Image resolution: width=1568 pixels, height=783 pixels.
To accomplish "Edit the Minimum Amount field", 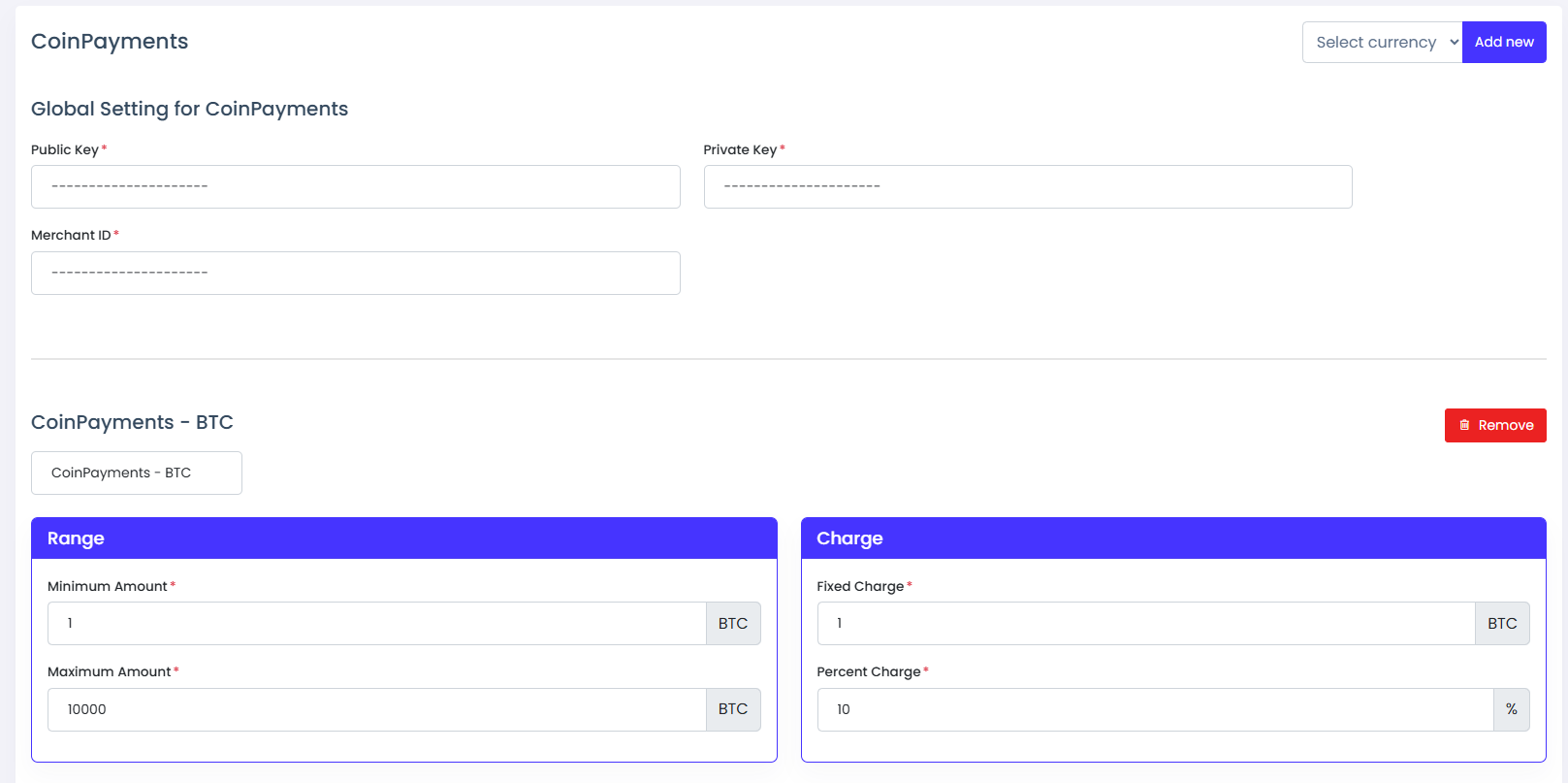I will click(377, 623).
